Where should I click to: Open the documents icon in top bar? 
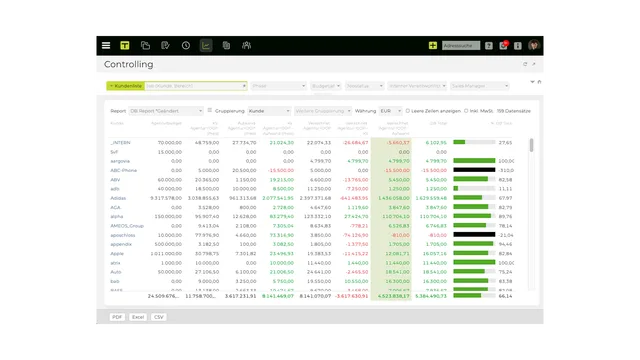226,46
